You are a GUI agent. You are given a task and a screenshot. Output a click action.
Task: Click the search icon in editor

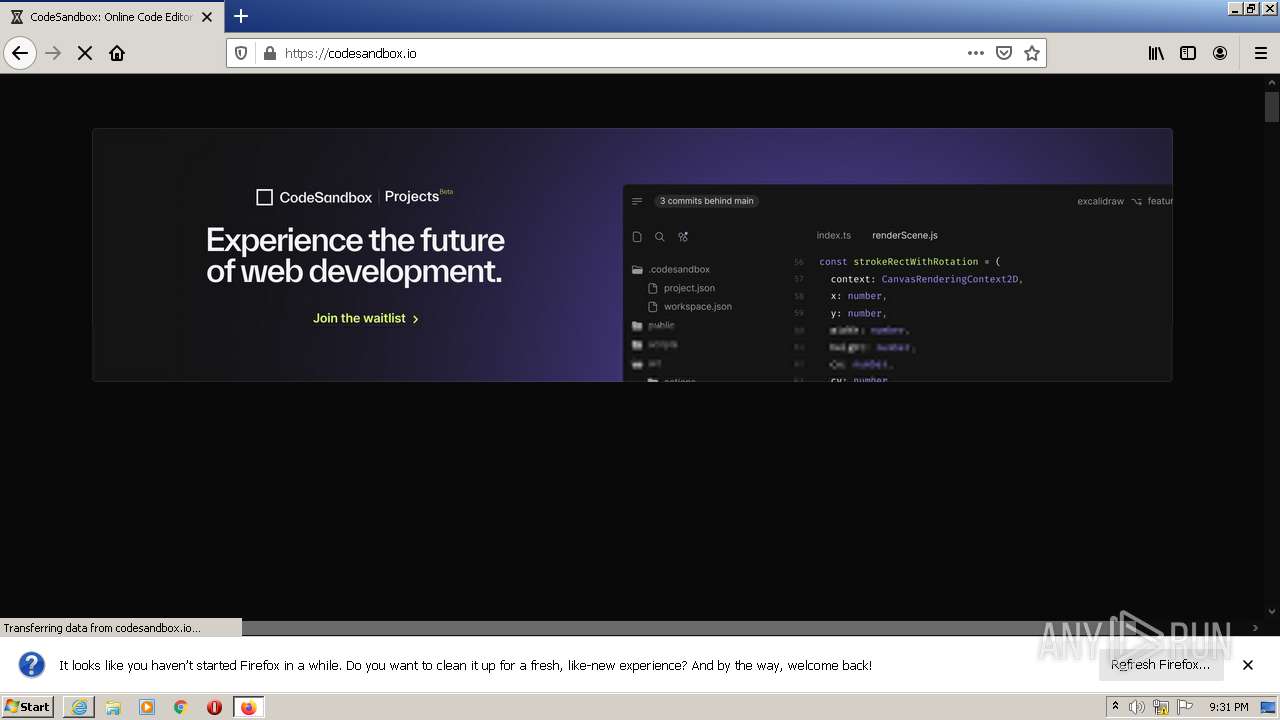tap(660, 237)
